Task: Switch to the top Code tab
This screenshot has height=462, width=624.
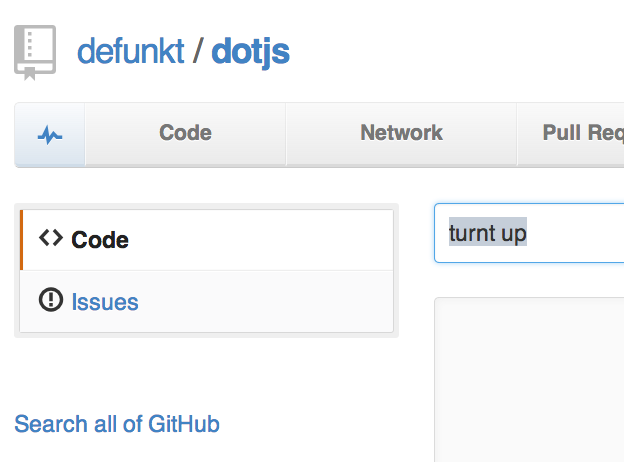Action: coord(185,133)
